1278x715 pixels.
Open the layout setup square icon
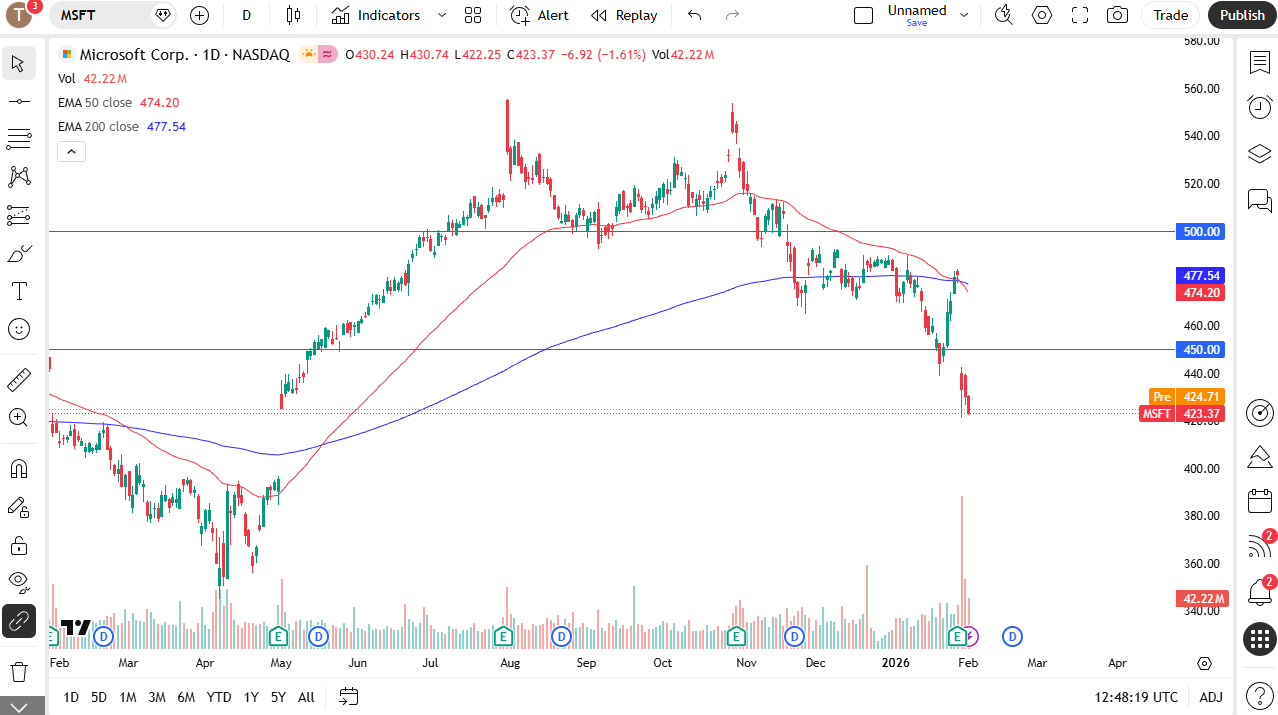(x=863, y=15)
